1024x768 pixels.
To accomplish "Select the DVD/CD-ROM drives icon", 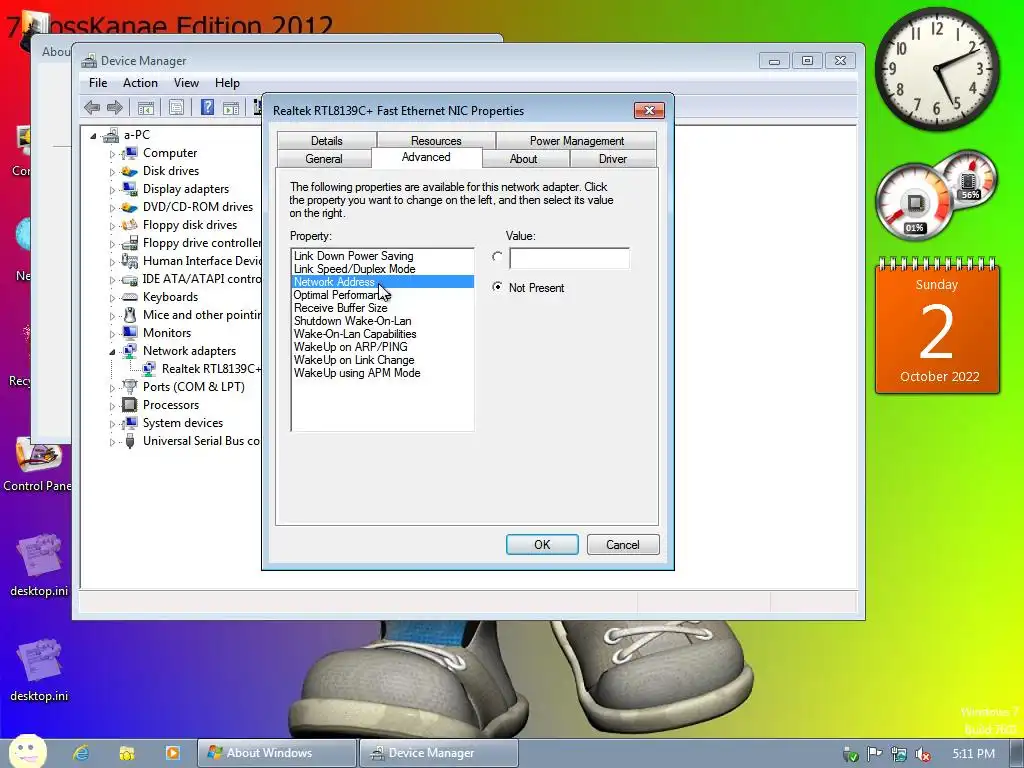I will point(130,207).
